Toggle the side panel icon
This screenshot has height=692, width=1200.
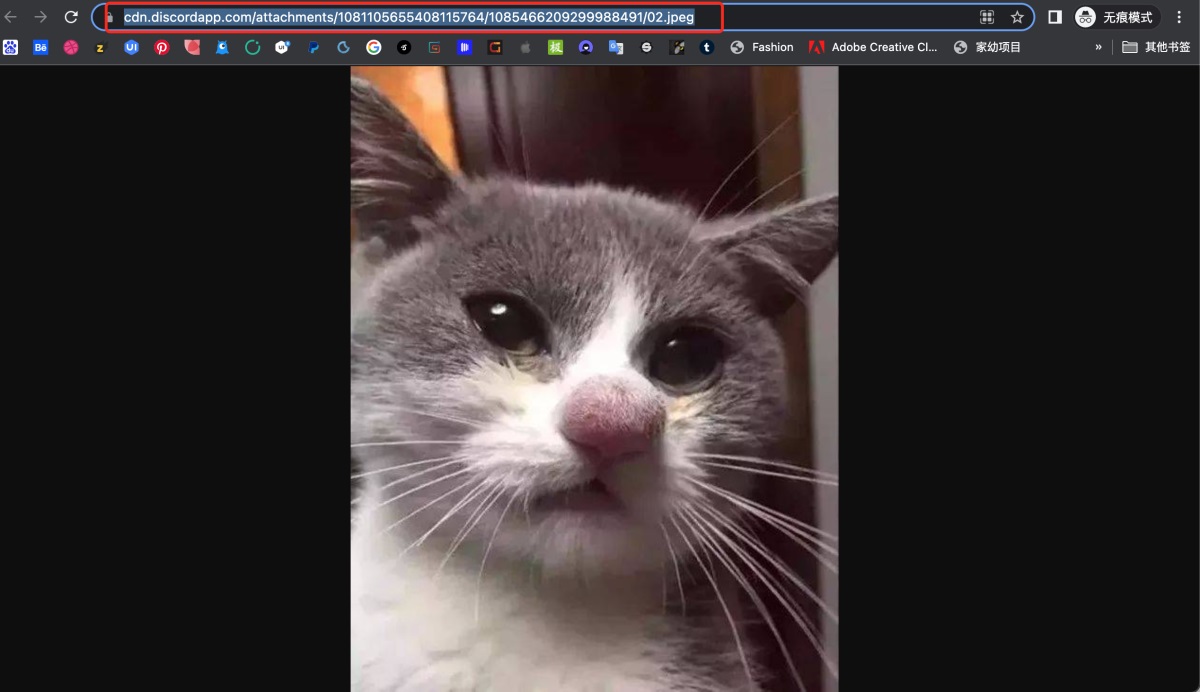click(1053, 16)
